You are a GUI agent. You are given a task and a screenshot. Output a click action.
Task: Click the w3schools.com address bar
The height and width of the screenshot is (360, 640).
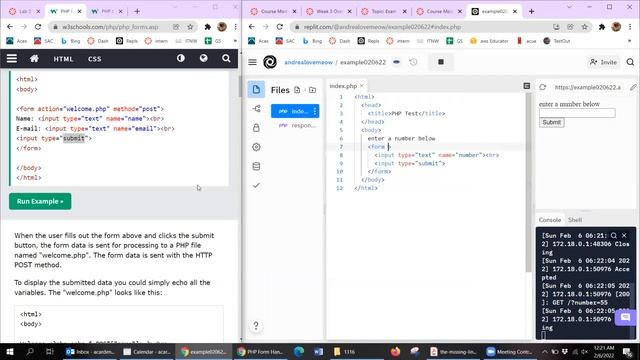coord(110,27)
